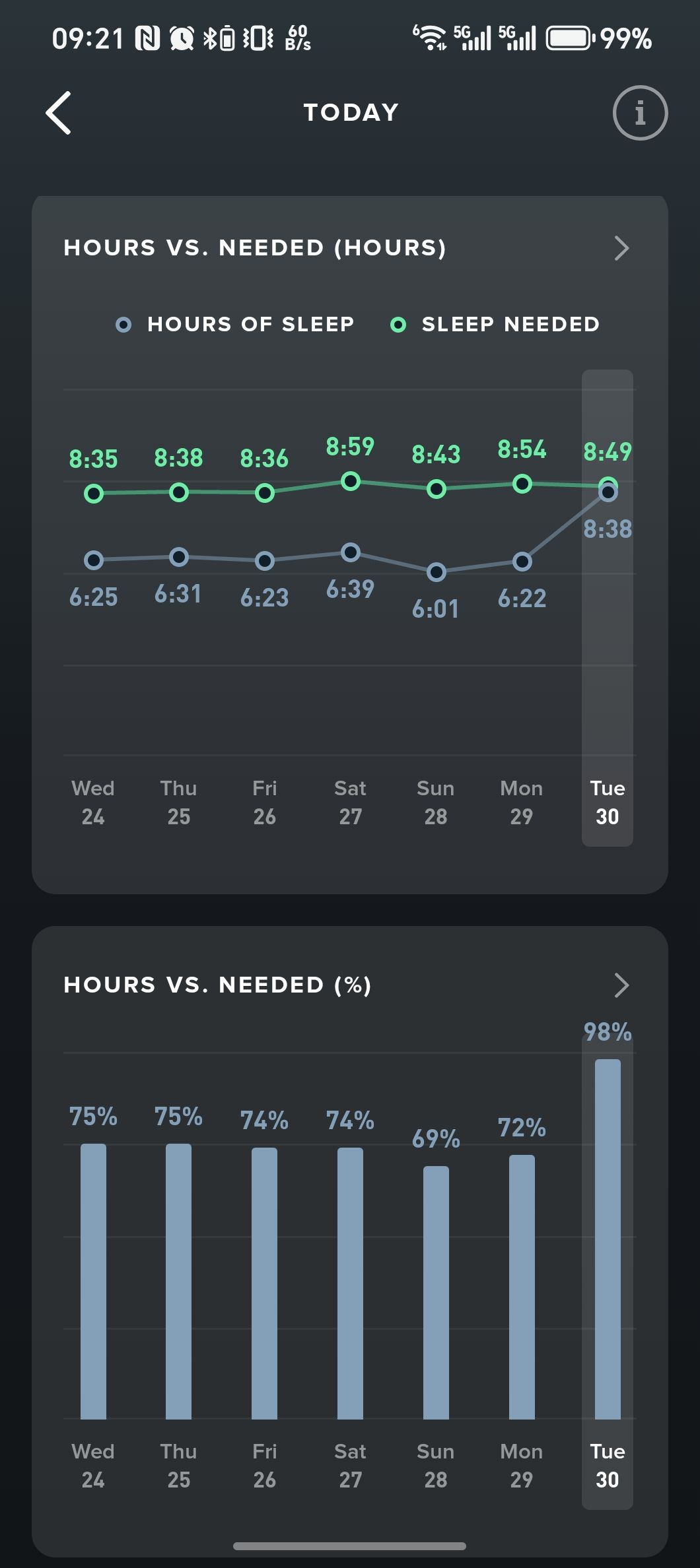This screenshot has width=700, height=1568.
Task: Tap the 69% bar for Sunday
Action: click(436, 1292)
